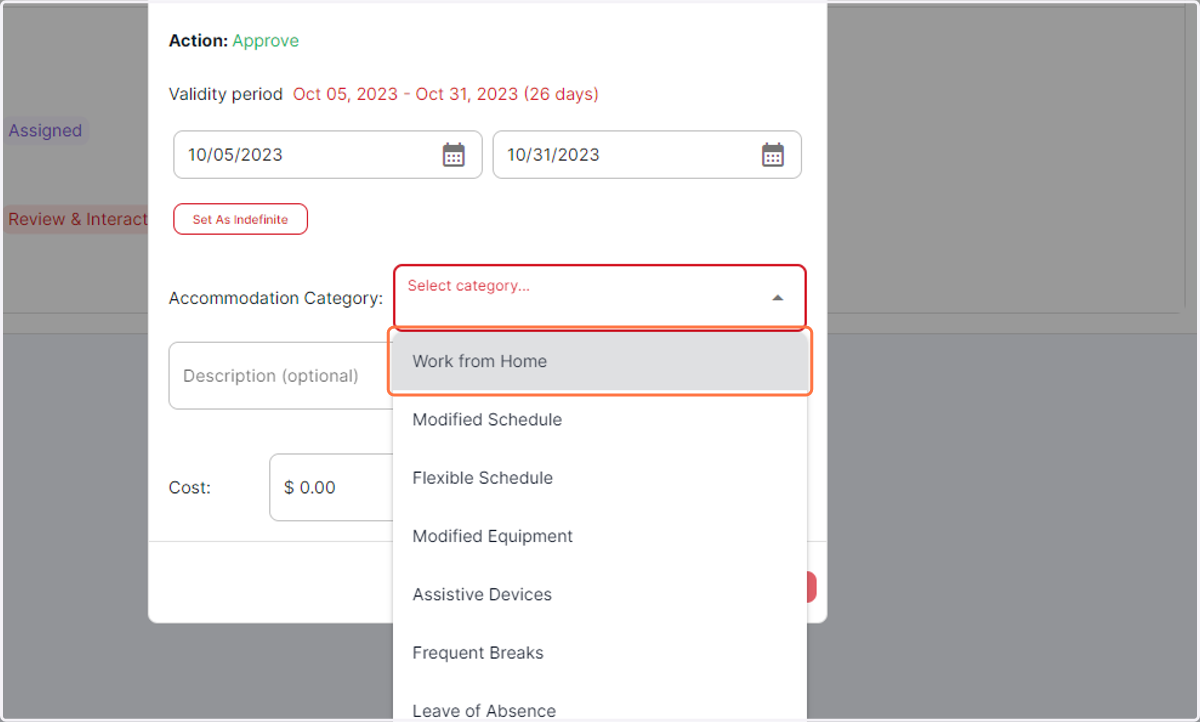The height and width of the screenshot is (722, 1200).
Task: Open the start date calendar picker icon
Action: click(454, 155)
